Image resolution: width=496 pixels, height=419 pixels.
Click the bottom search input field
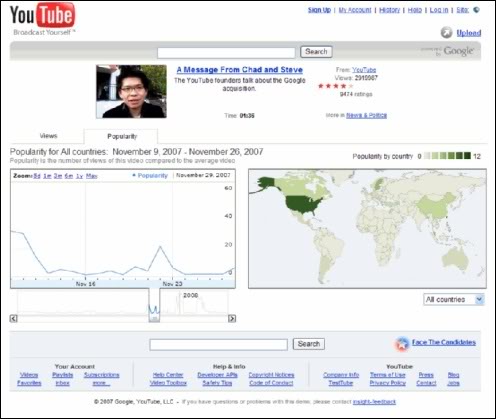tap(219, 345)
